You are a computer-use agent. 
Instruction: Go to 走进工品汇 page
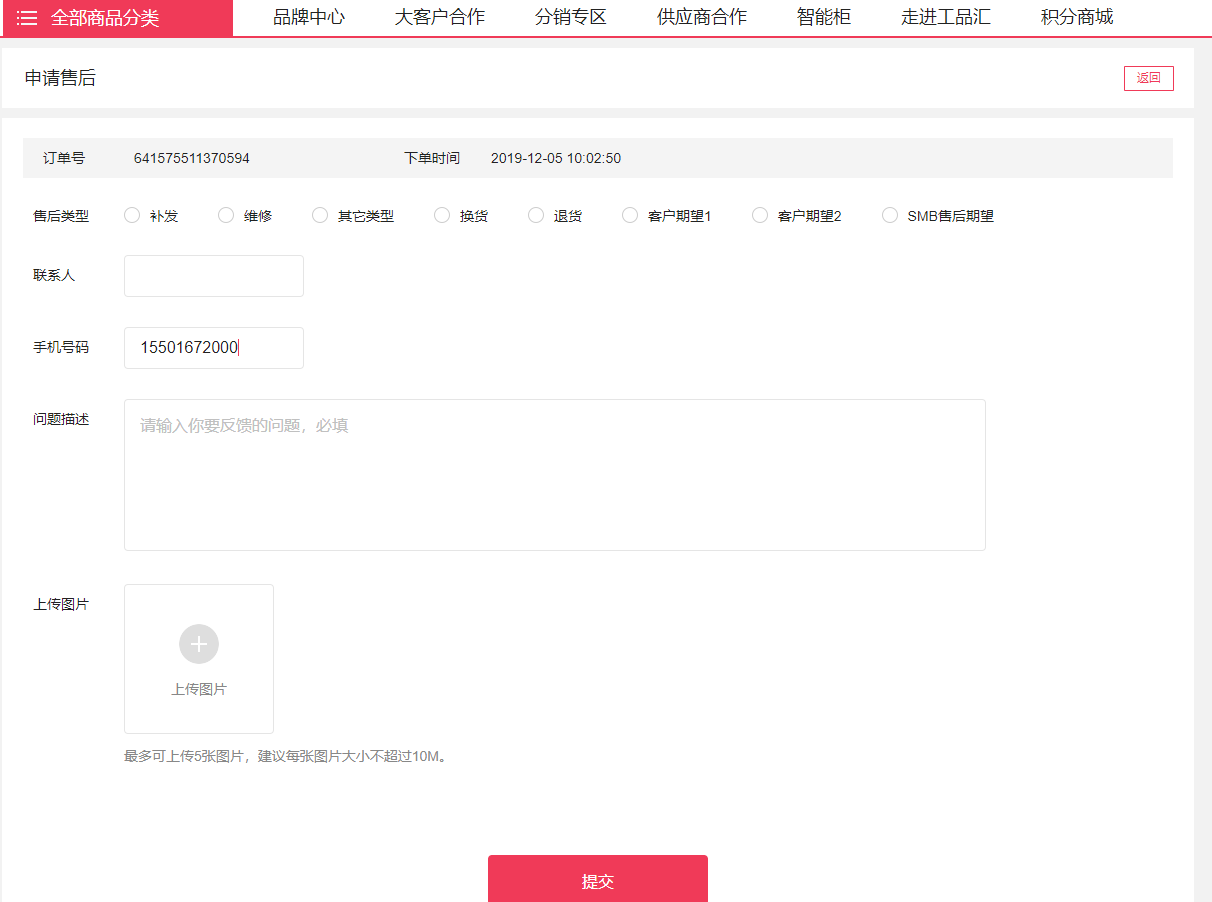point(946,17)
